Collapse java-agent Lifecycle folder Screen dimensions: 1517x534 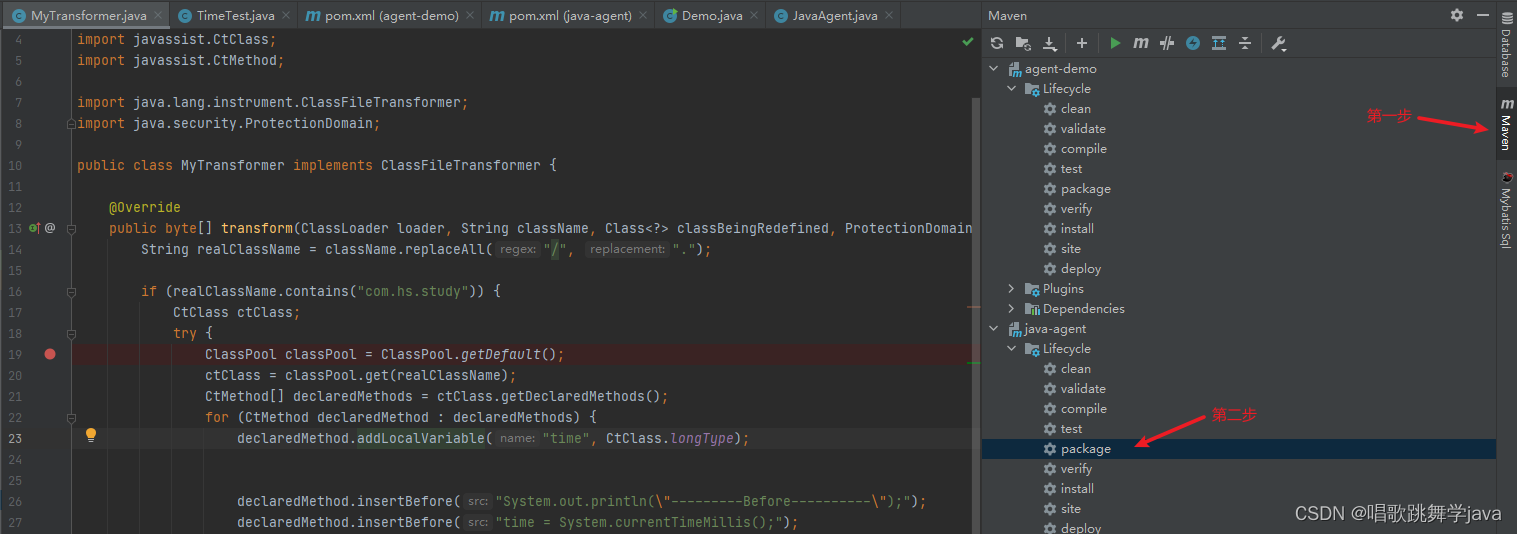point(1012,349)
